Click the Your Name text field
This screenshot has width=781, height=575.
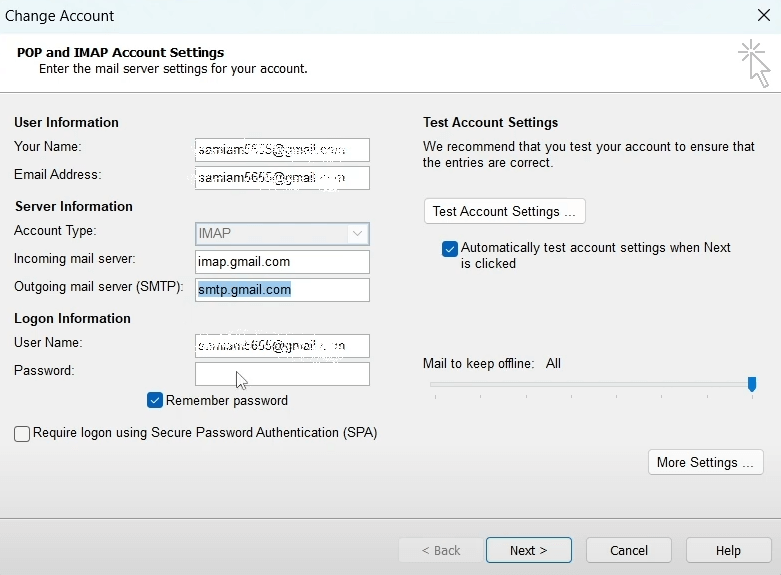click(282, 150)
